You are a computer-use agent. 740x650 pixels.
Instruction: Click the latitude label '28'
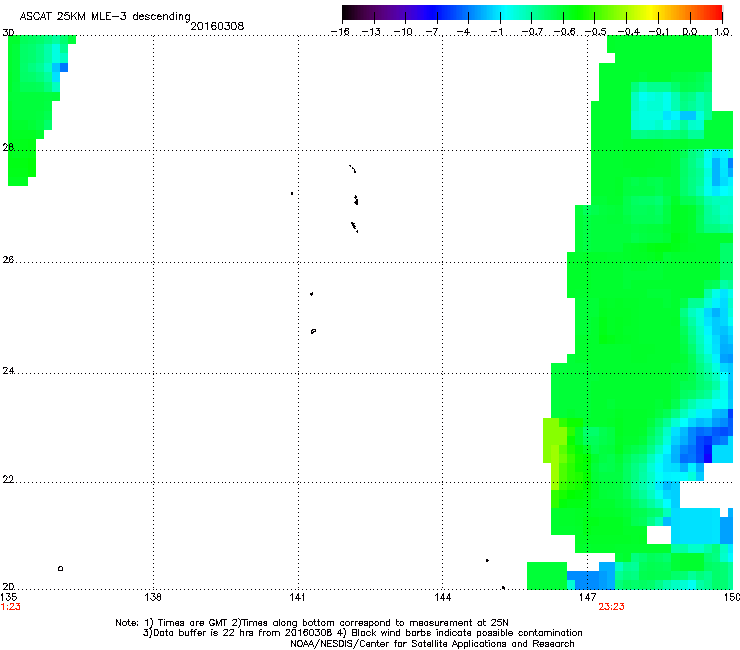(8, 147)
